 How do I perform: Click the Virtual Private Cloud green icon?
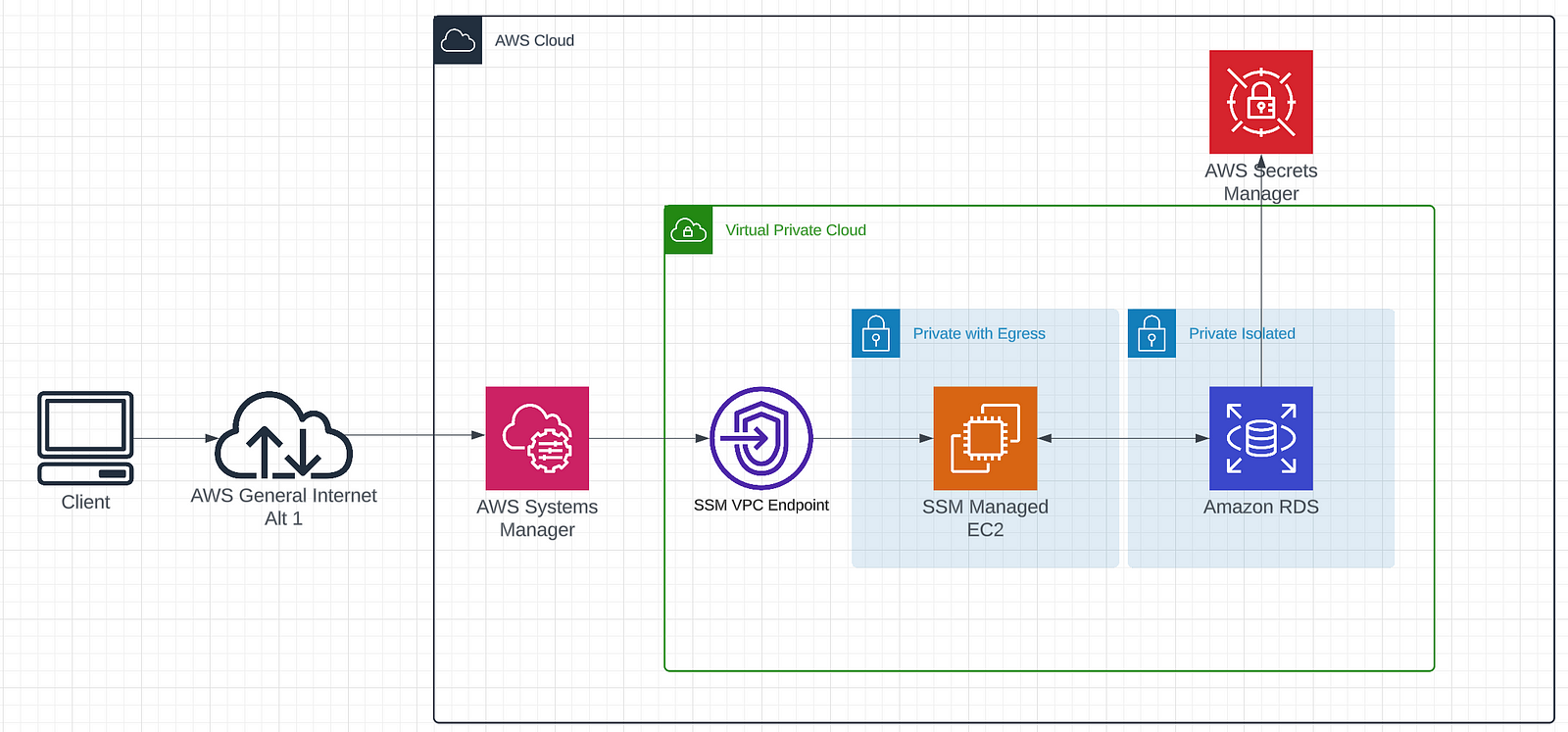coord(688,230)
